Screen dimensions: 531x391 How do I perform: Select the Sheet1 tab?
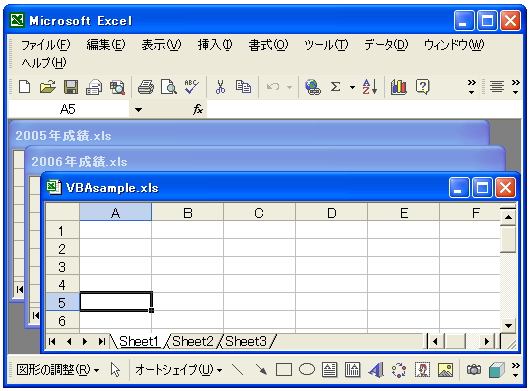[x=139, y=341]
